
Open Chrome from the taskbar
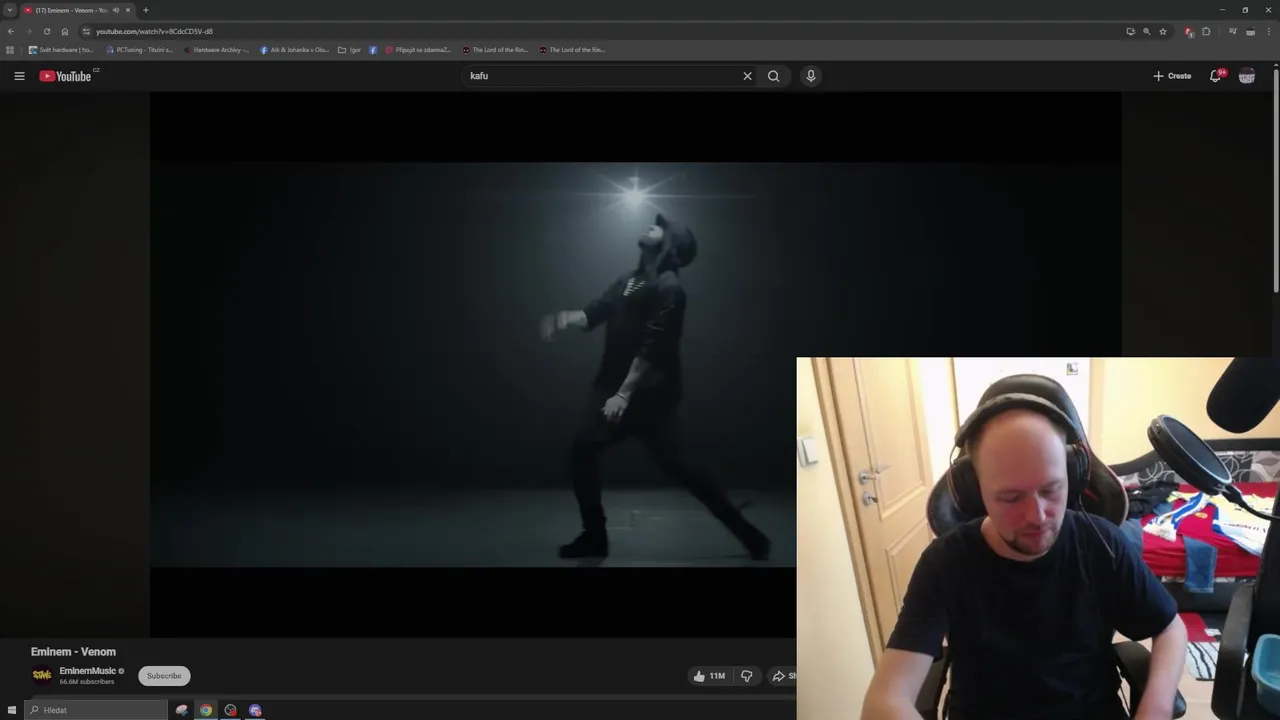point(206,710)
